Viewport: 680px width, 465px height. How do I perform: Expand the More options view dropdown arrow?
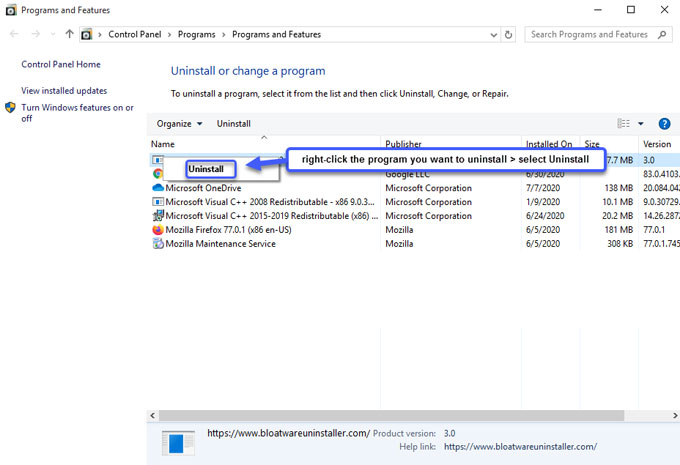pos(641,124)
